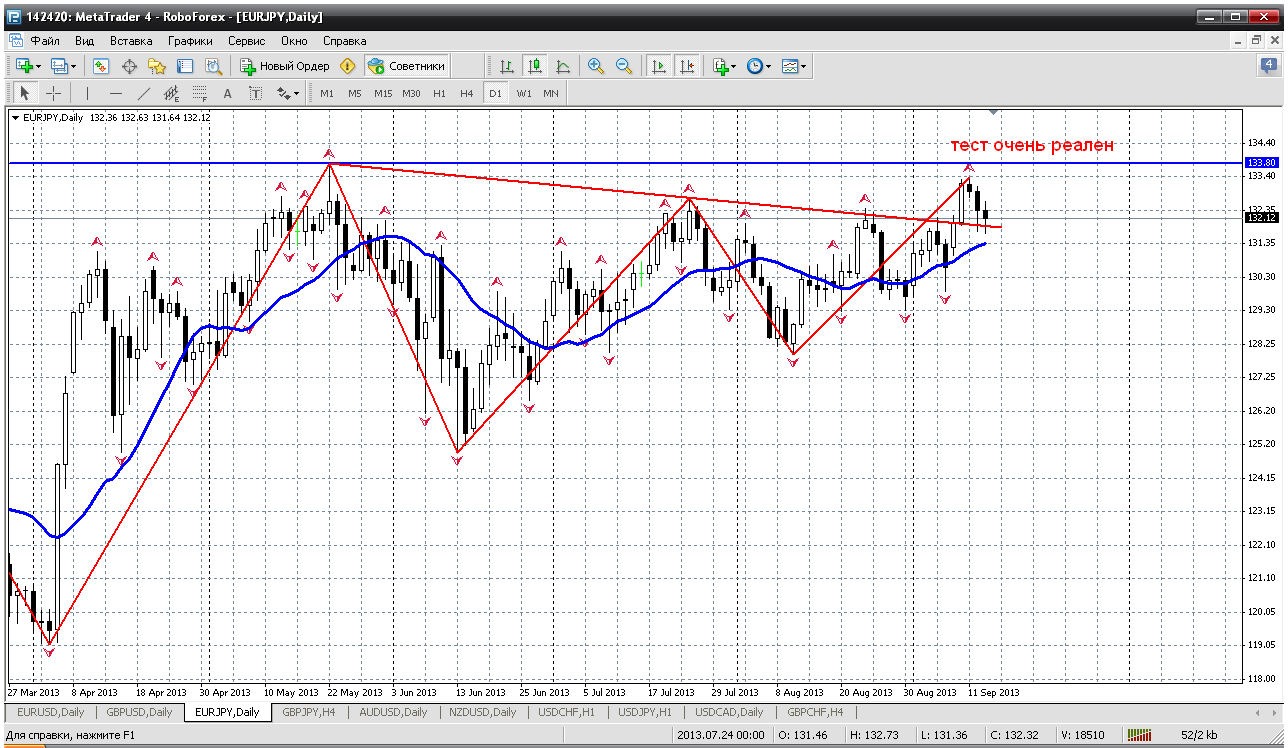Open the arrows objects dropdown
Screen dimensions: 1288x748
[288, 93]
